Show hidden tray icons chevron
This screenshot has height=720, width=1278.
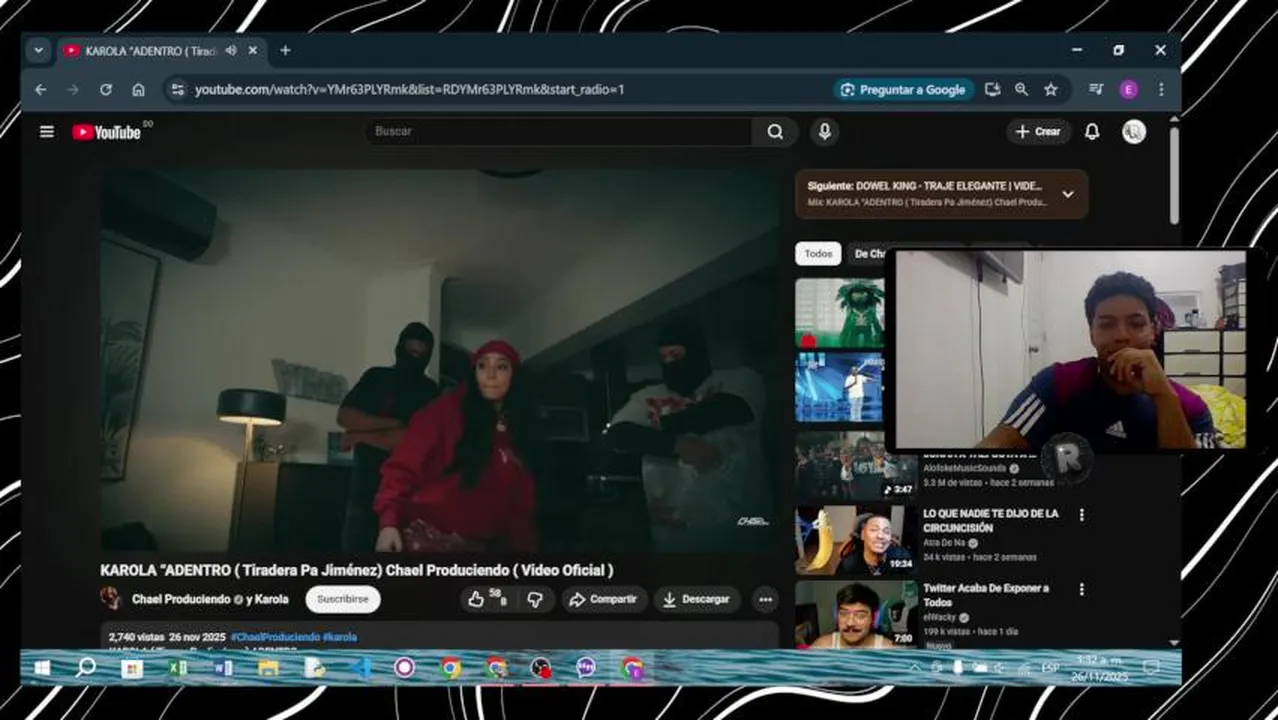coord(914,668)
